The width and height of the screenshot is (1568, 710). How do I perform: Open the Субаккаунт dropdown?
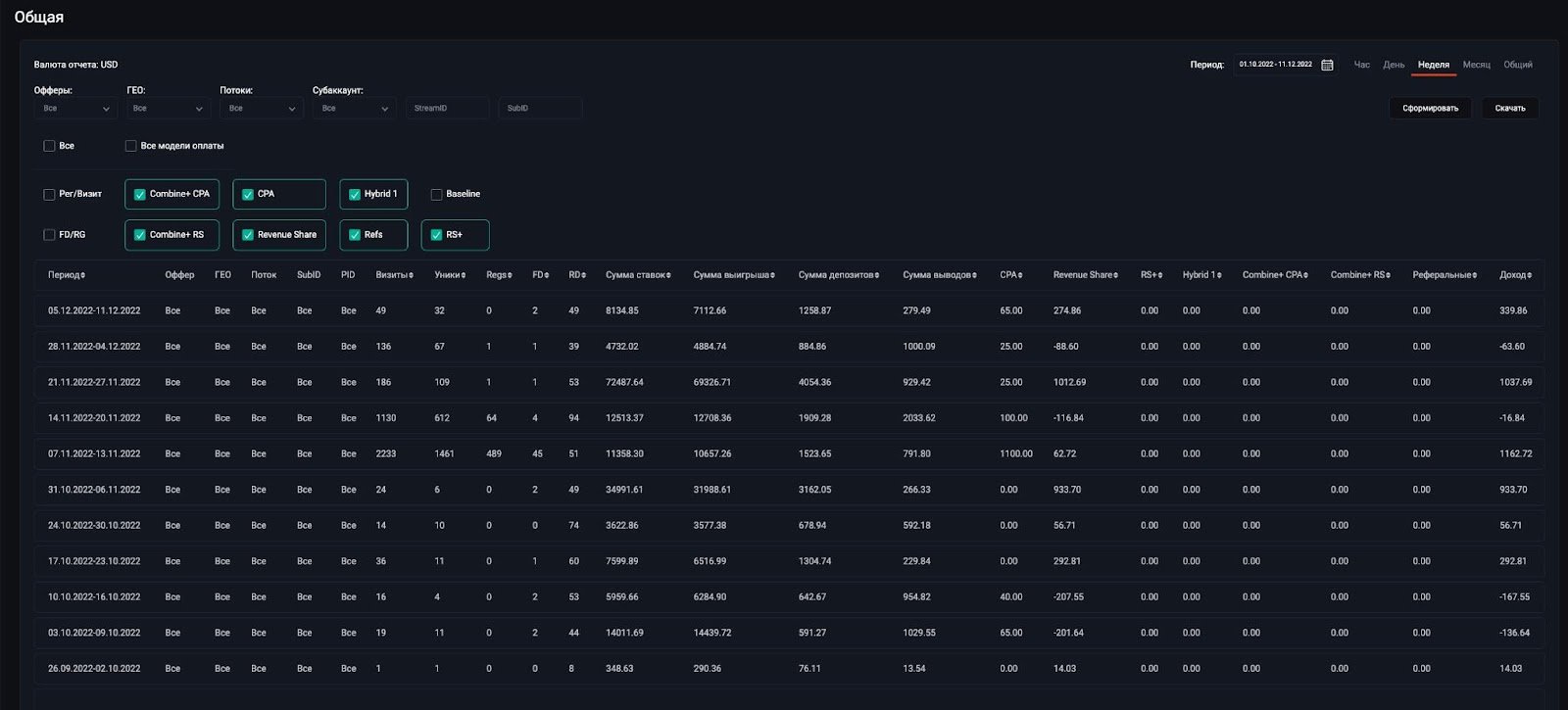pos(354,109)
